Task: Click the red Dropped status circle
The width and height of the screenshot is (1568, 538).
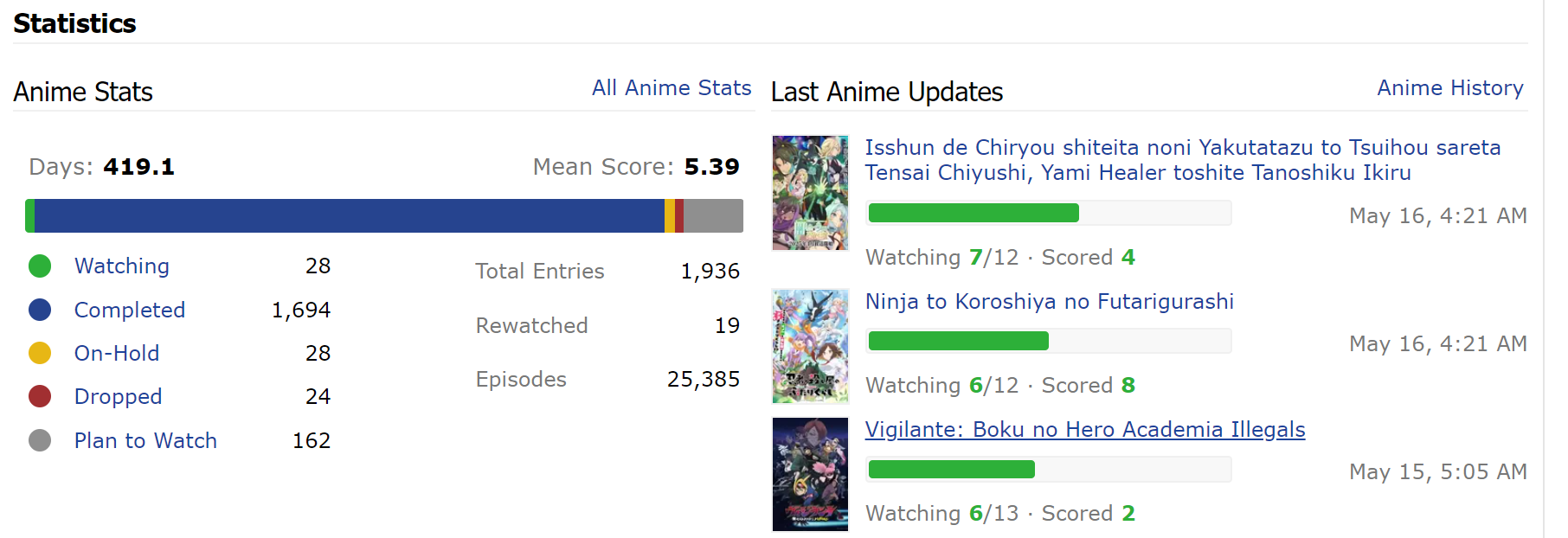Action: coord(40,396)
